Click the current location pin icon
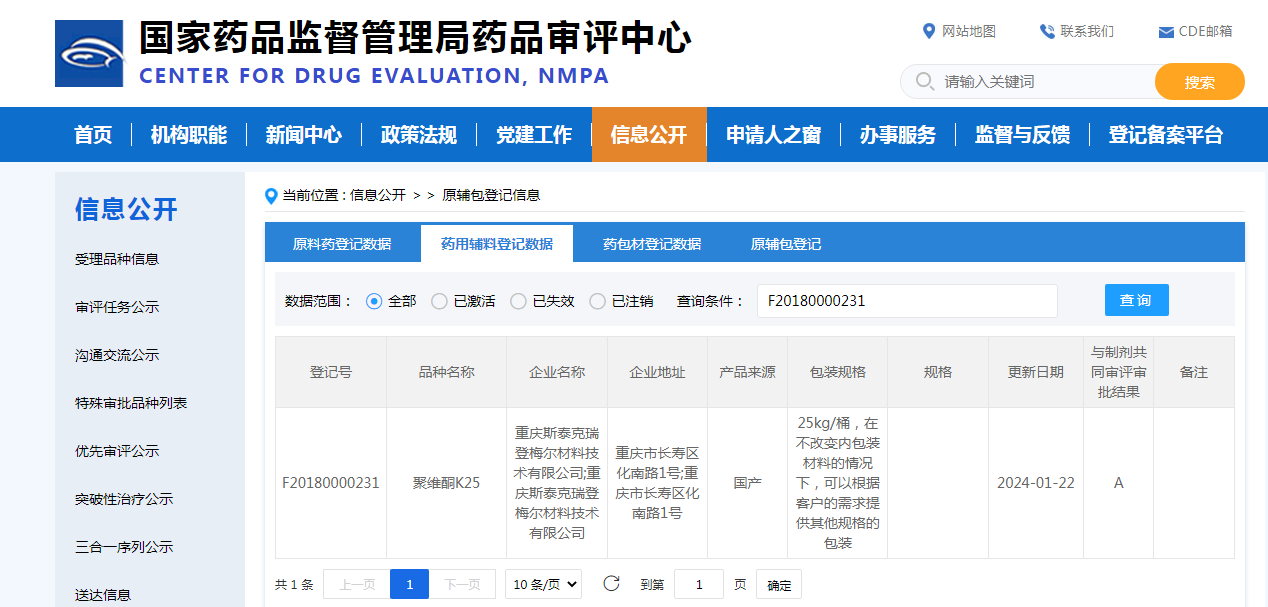Screen dimensions: 1268x607 tap(271, 196)
